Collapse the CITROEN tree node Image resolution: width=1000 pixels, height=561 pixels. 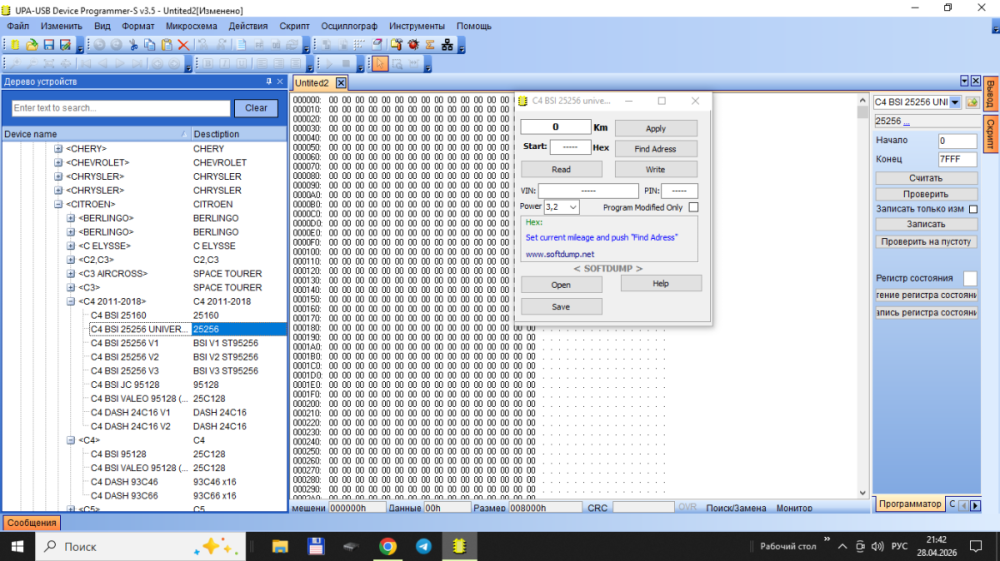pos(58,204)
